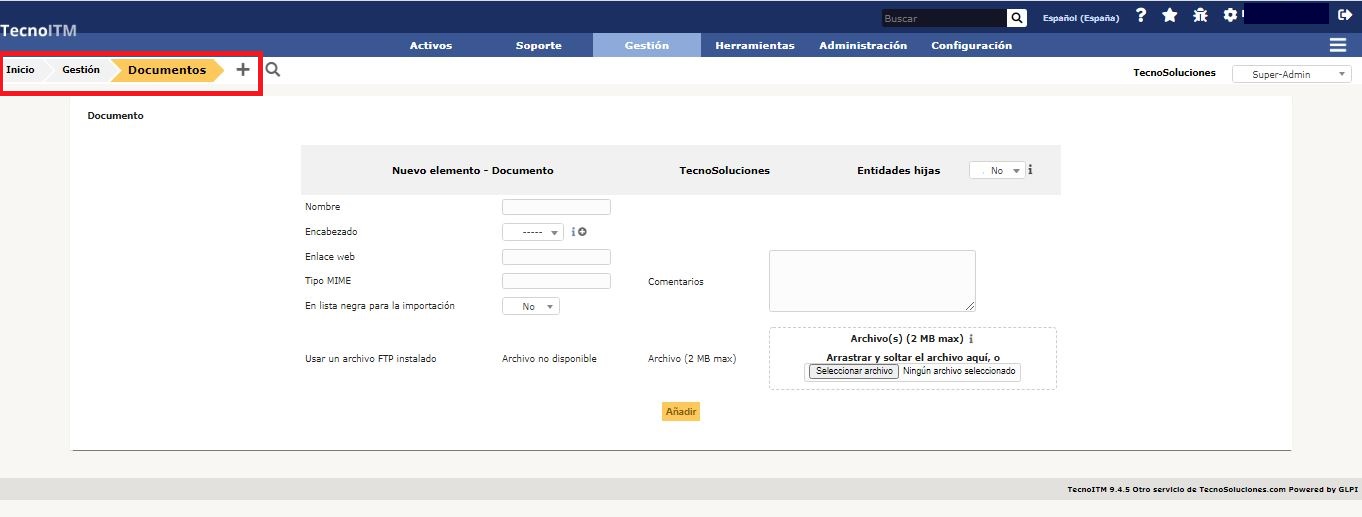Click into the Nombre text field

[x=556, y=207]
